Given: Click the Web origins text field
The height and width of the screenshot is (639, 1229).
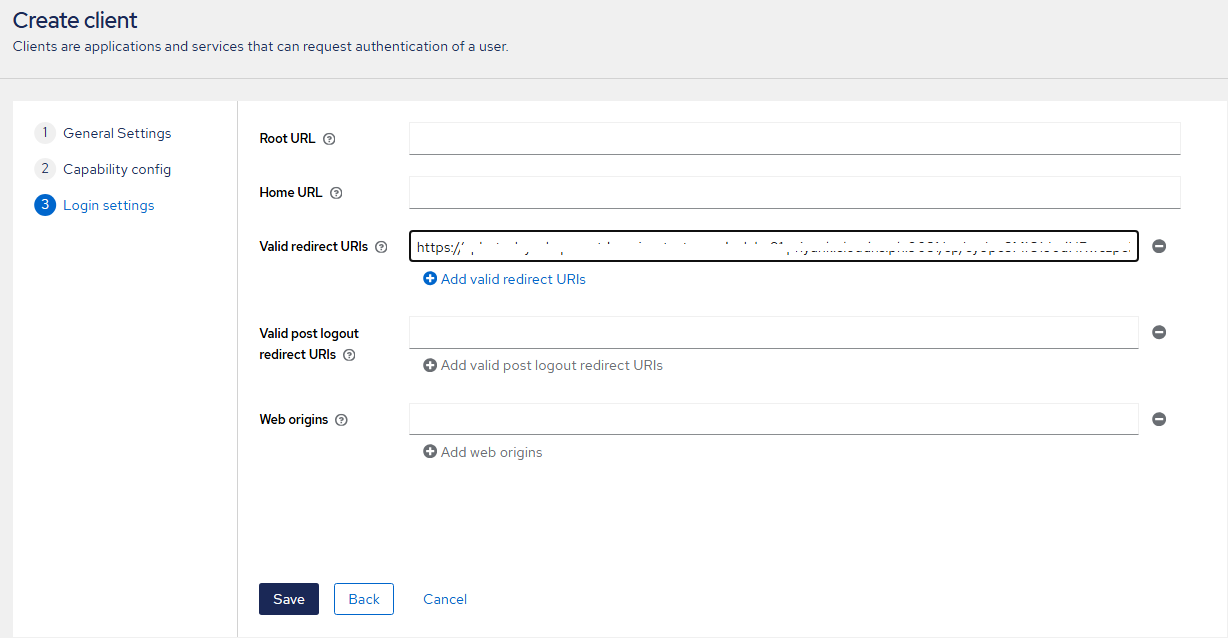Looking at the screenshot, I should pos(773,419).
